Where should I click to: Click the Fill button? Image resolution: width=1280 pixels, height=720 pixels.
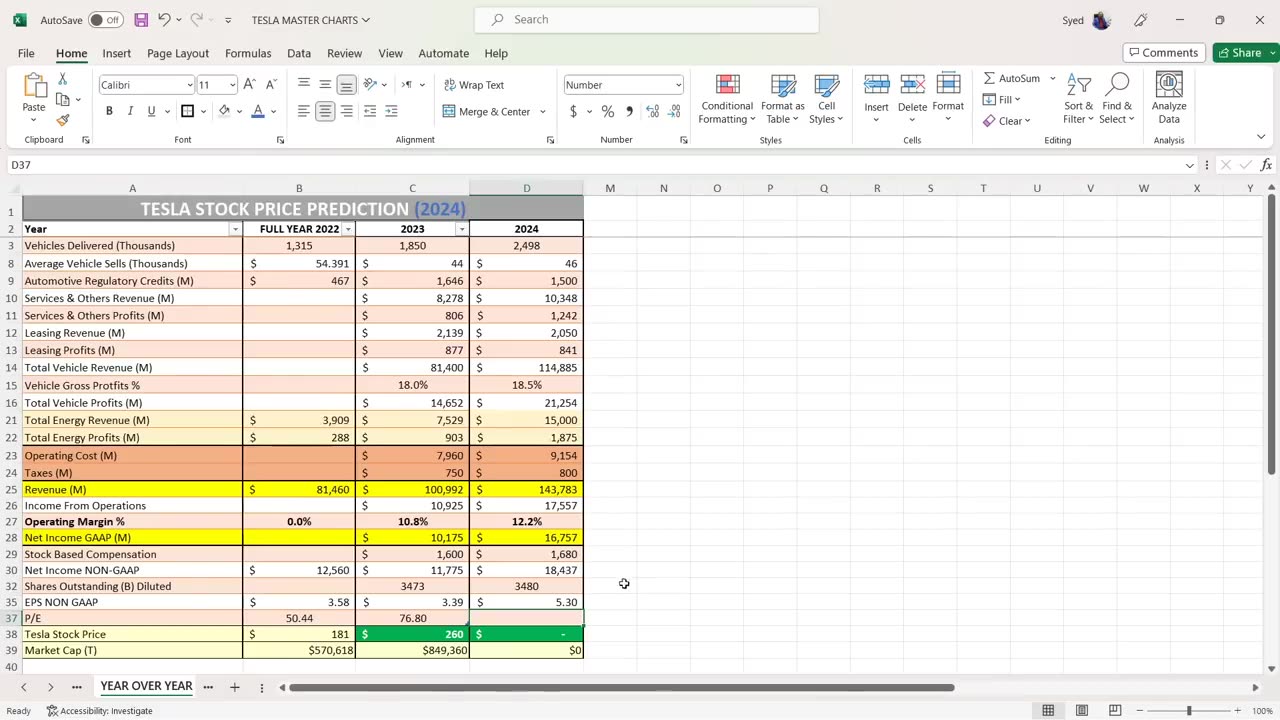(x=1002, y=100)
